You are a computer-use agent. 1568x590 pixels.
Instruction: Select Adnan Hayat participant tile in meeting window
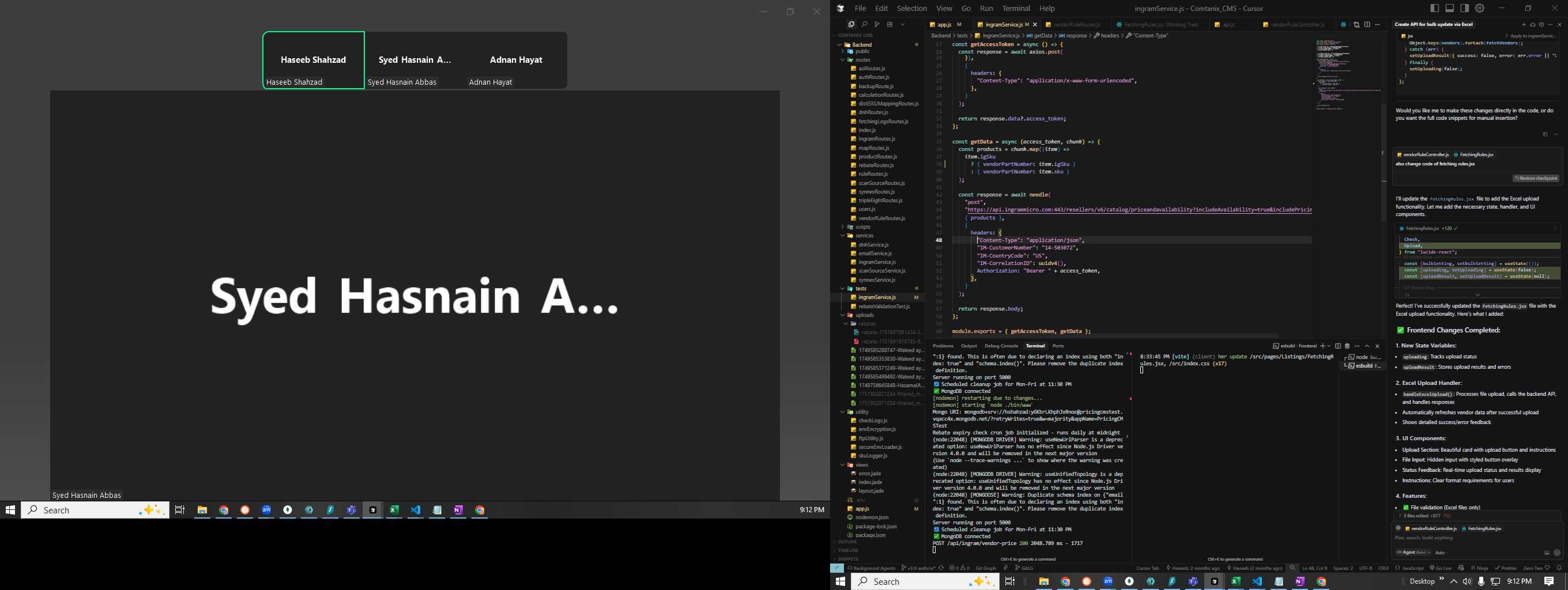tap(516, 60)
